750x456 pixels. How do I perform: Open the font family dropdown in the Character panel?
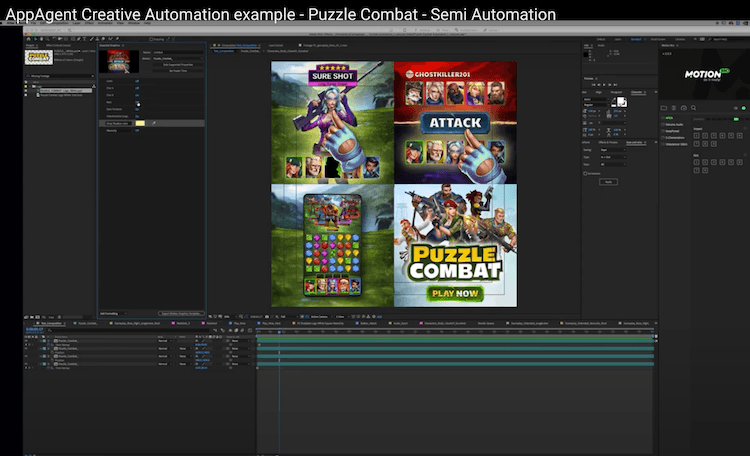[596, 99]
